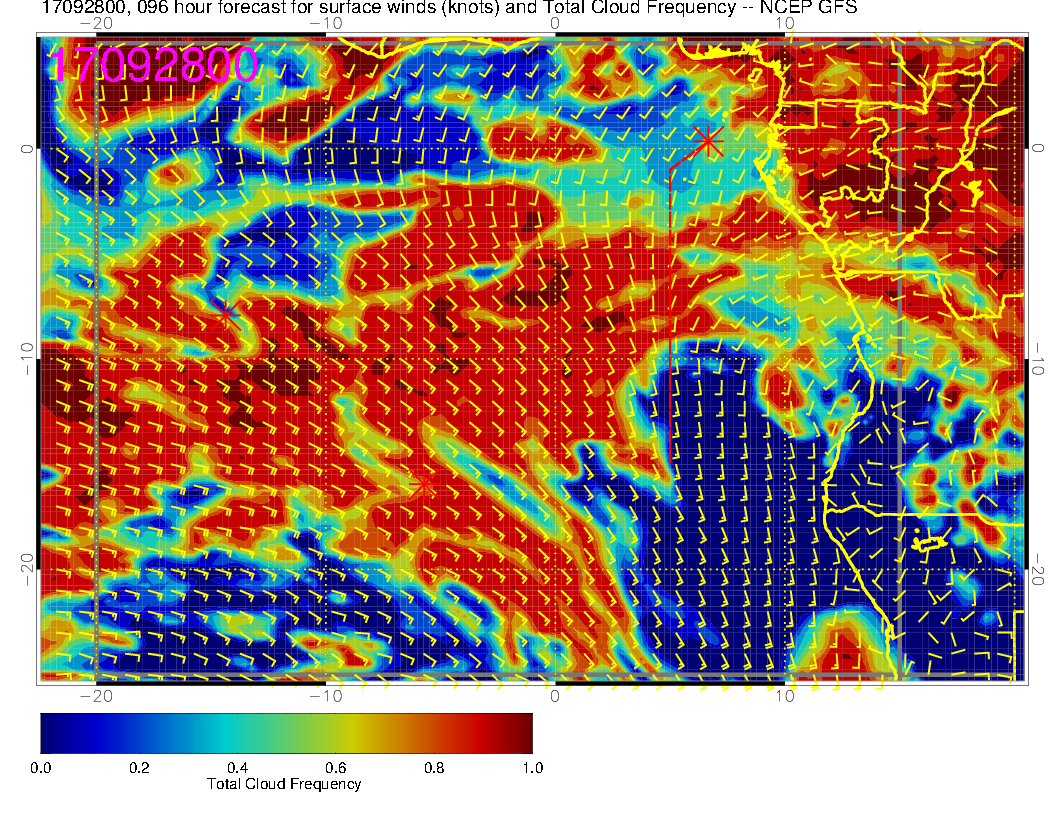Click the small asterisk marker in the western ocean
The width and height of the screenshot is (1056, 816).
pyautogui.click(x=226, y=313)
